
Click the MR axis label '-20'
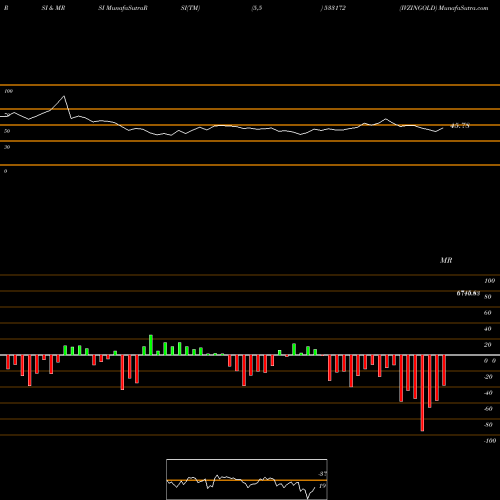(488, 377)
